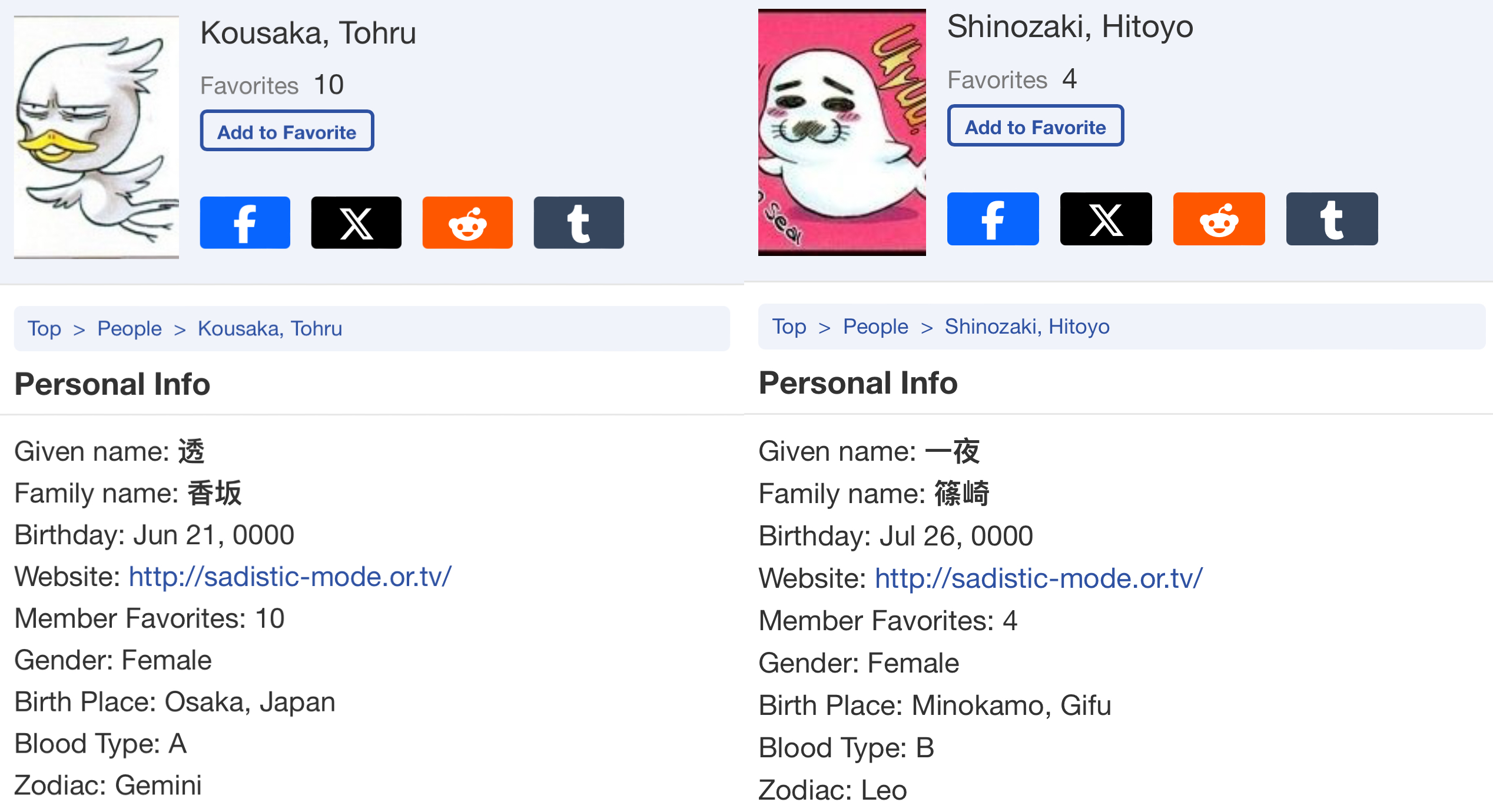
Task: Share Kousaka, Tohru on X
Action: click(356, 222)
